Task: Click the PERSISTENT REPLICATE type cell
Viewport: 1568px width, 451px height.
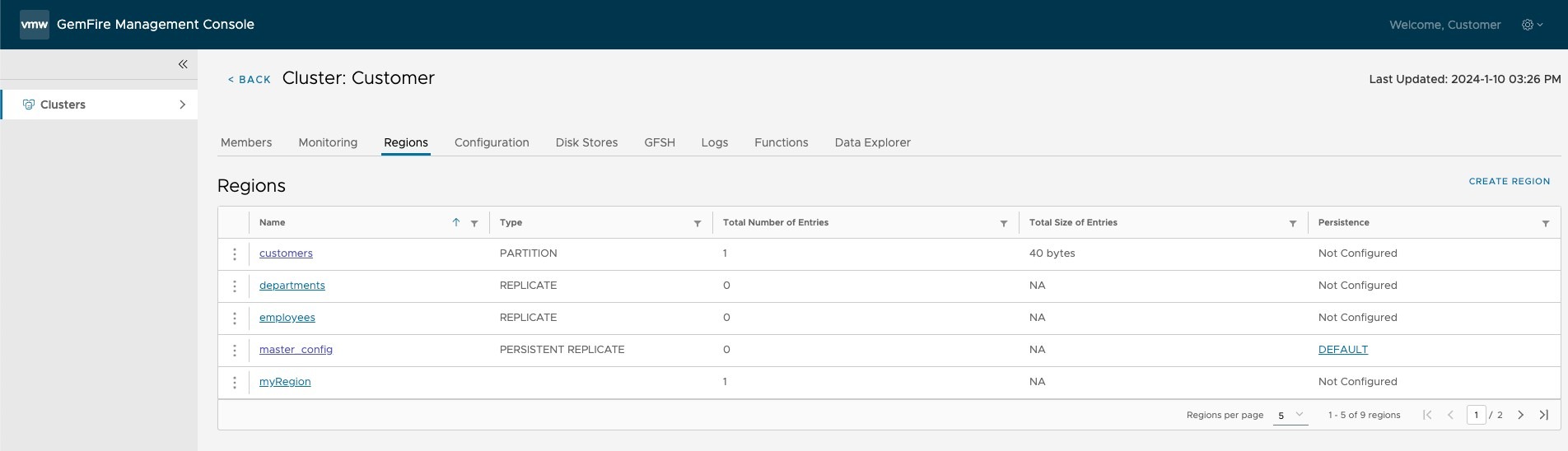Action: (x=562, y=350)
